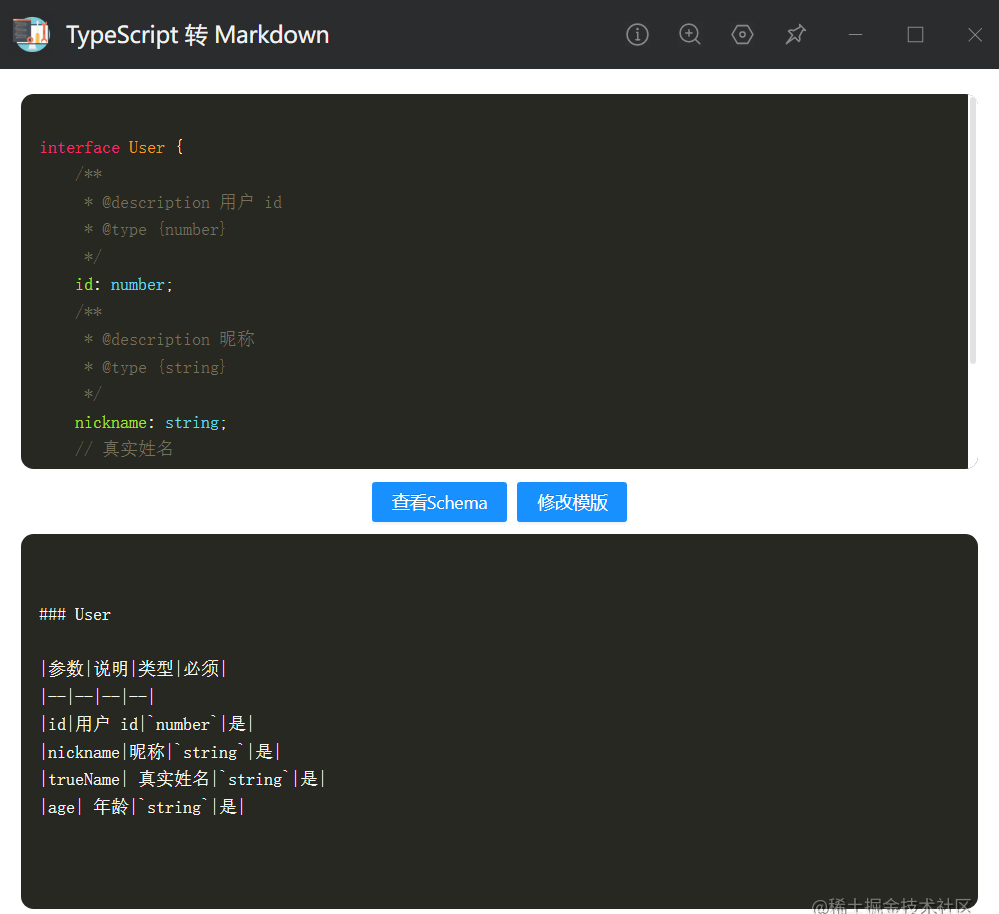Click the markdown table header row 参数|说明|类型|必须
The height and width of the screenshot is (914, 999).
[134, 669]
